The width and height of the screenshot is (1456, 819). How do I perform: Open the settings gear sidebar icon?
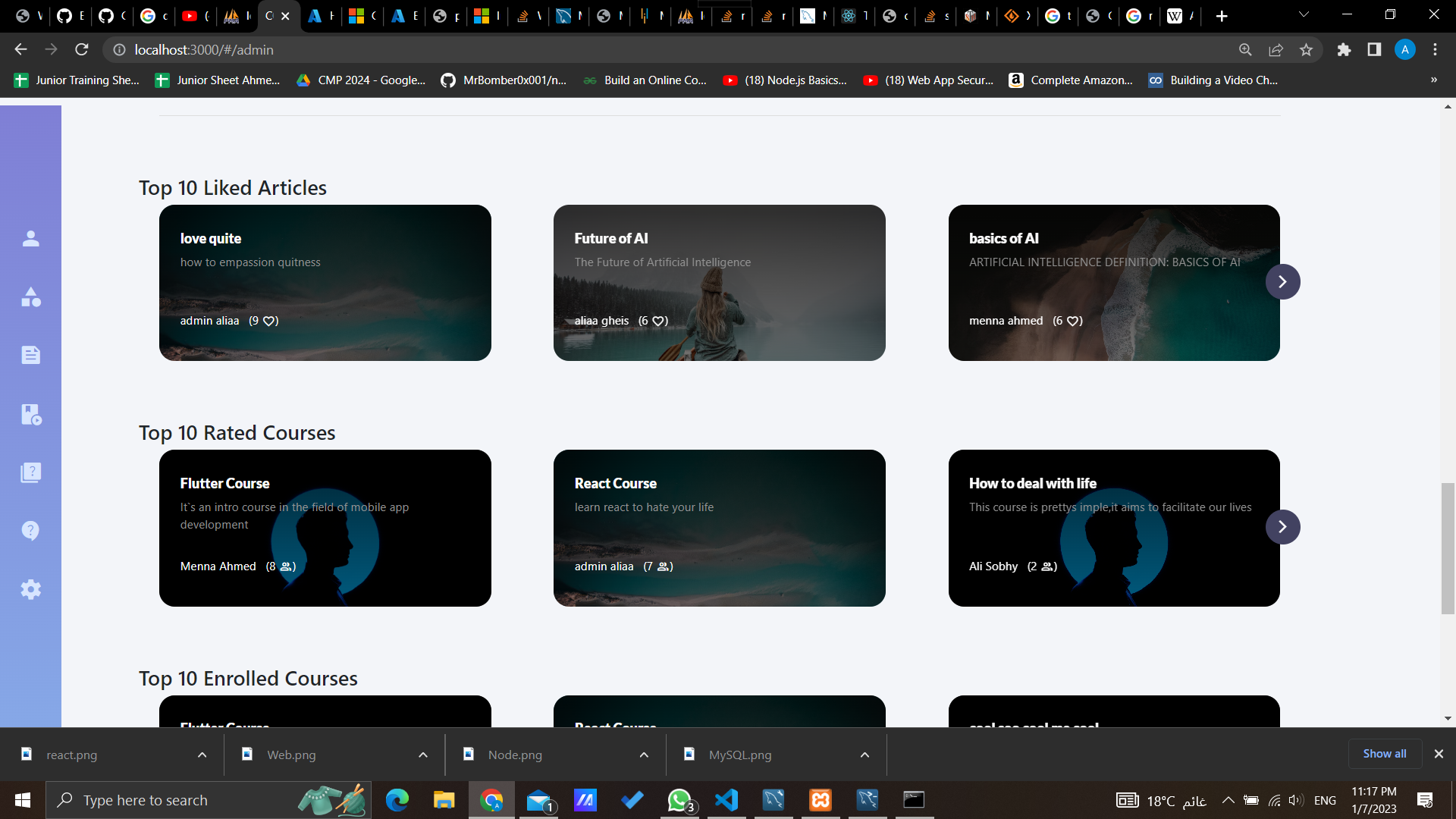(x=30, y=589)
